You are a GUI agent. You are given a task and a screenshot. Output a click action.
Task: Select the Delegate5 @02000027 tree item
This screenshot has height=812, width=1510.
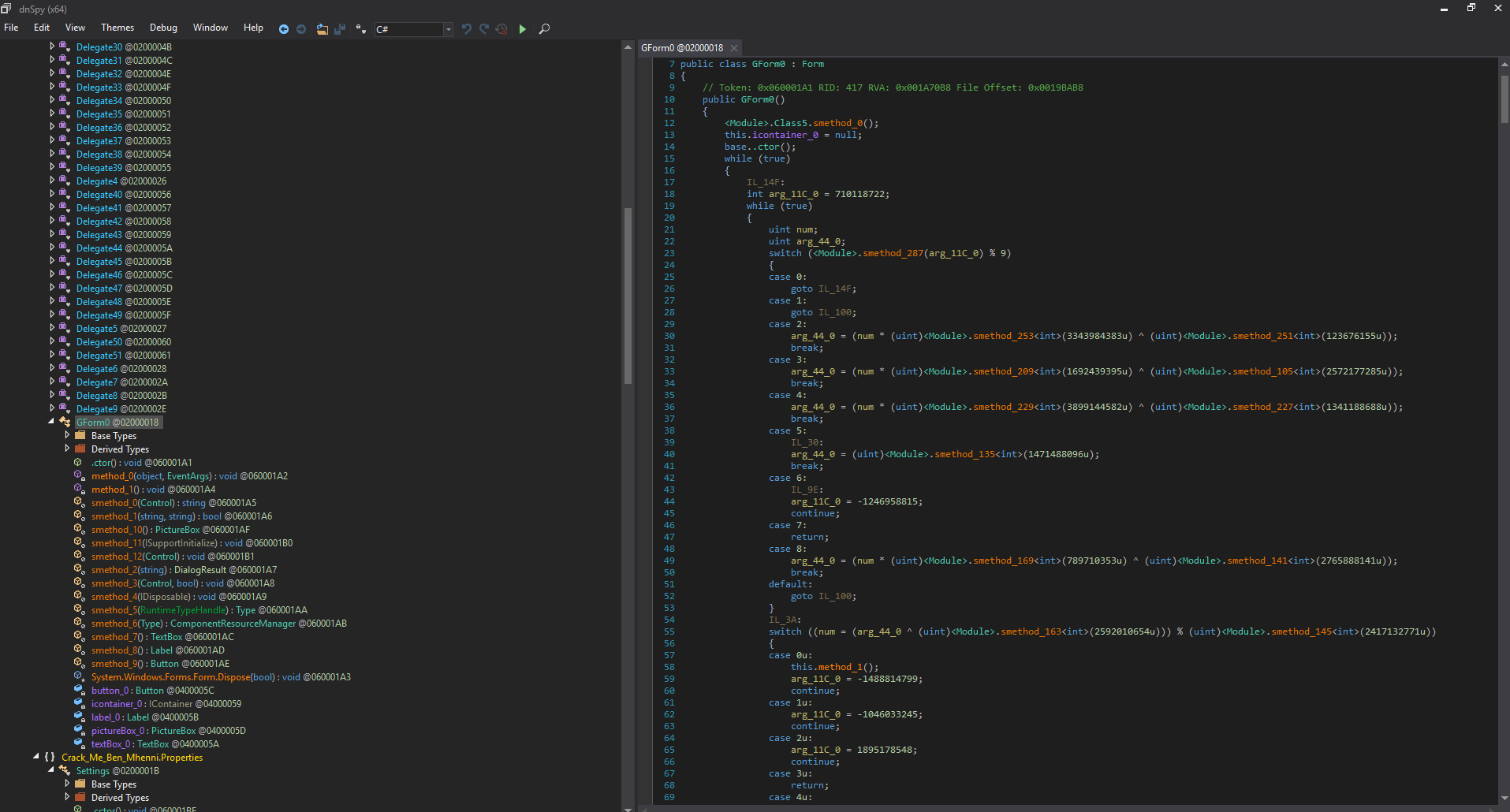pyautogui.click(x=121, y=329)
